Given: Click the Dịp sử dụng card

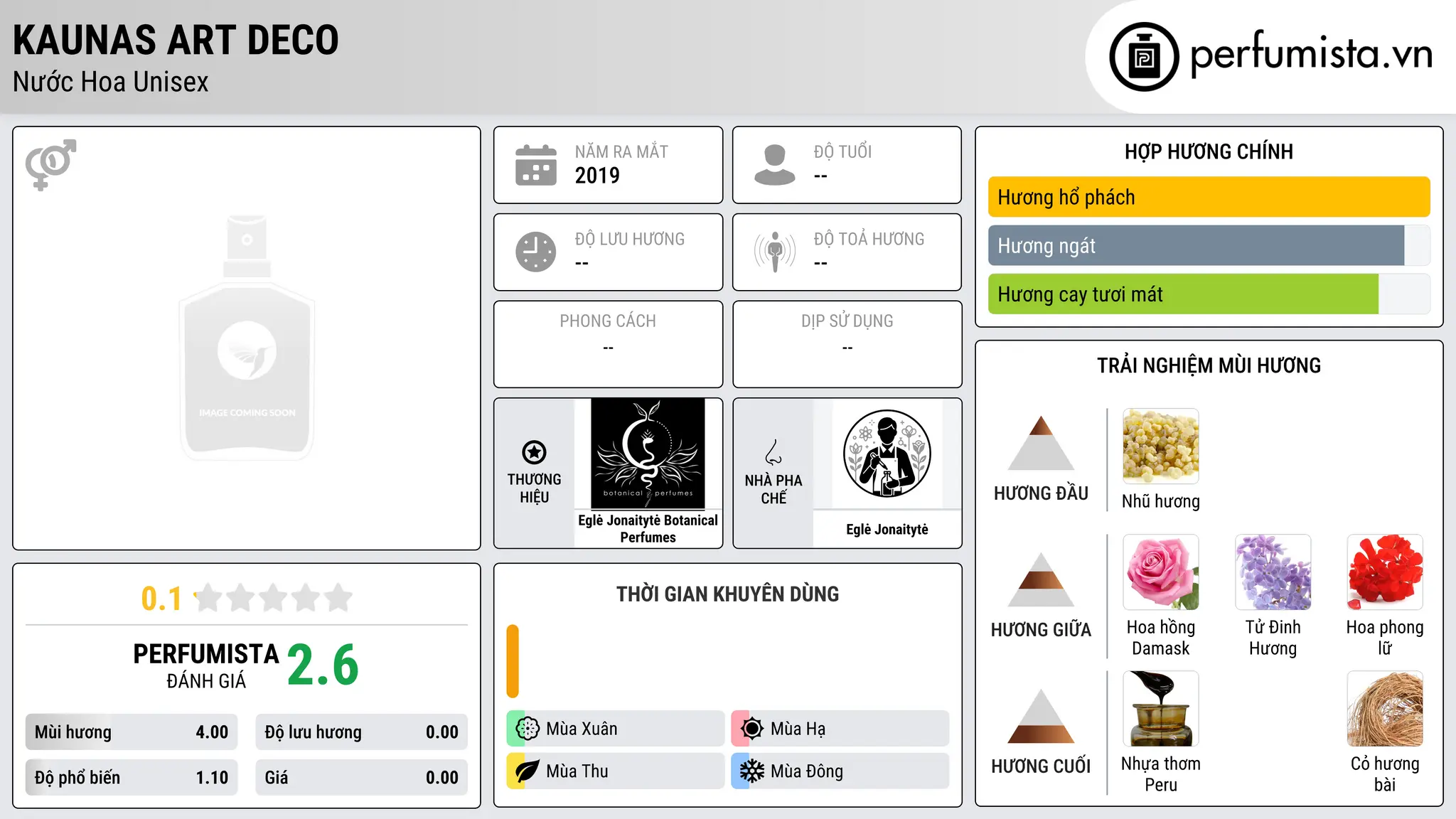Looking at the screenshot, I should (847, 344).
